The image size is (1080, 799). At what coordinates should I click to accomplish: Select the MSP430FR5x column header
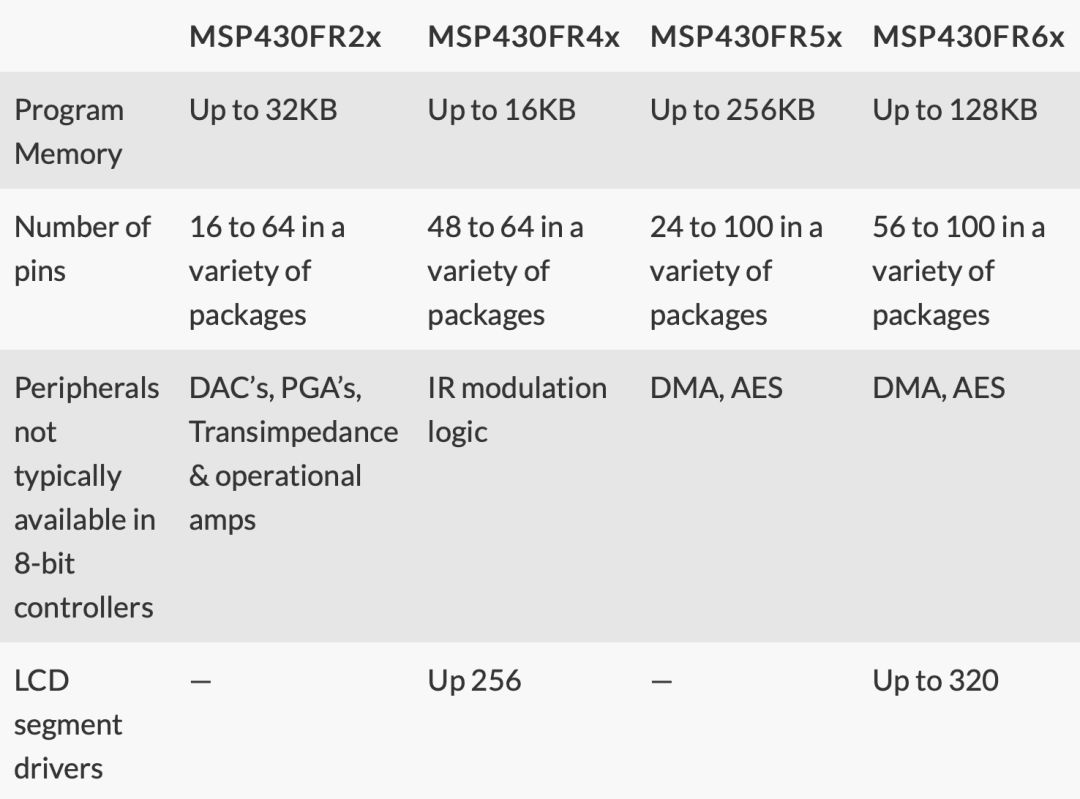746,37
